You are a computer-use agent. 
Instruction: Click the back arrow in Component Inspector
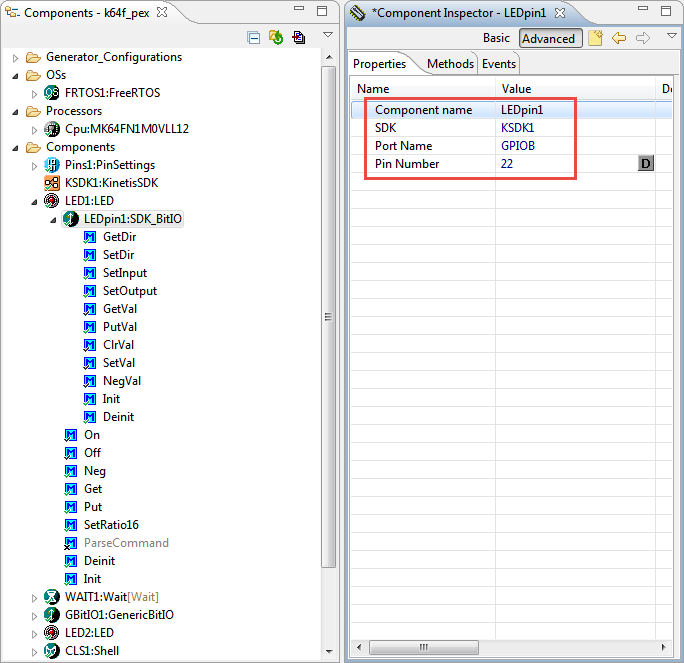coord(619,38)
